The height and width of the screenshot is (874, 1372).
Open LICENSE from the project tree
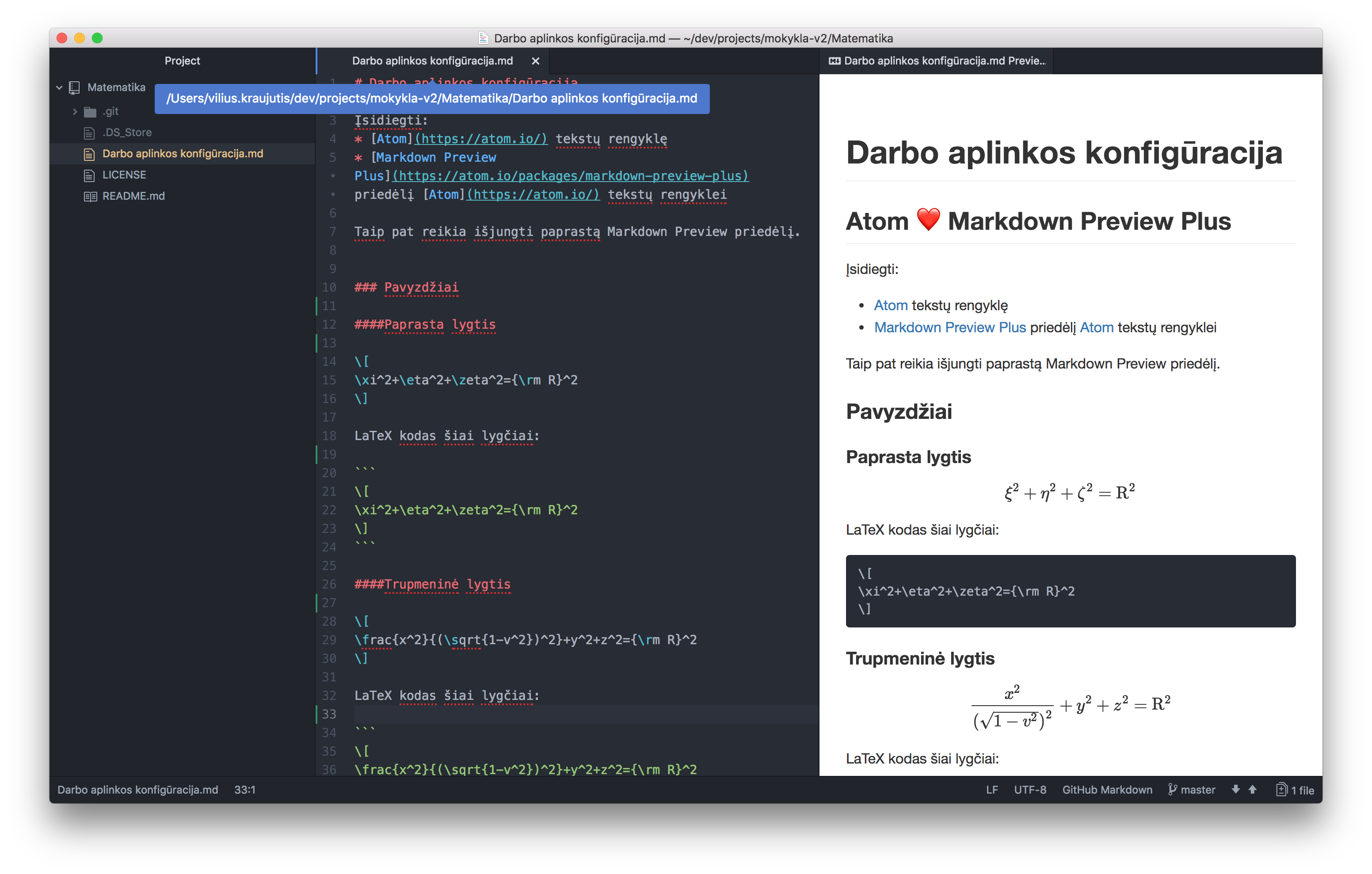124,175
